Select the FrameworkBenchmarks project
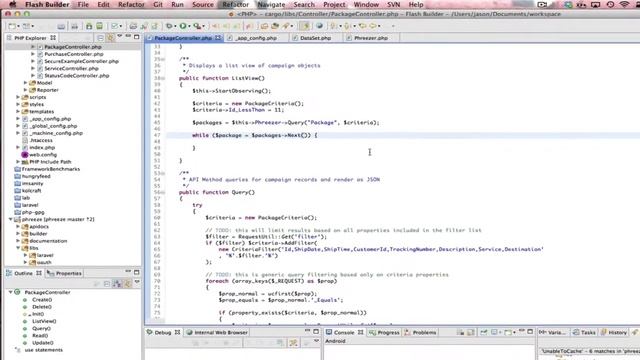Image resolution: width=640 pixels, height=360 pixels. [x=51, y=169]
